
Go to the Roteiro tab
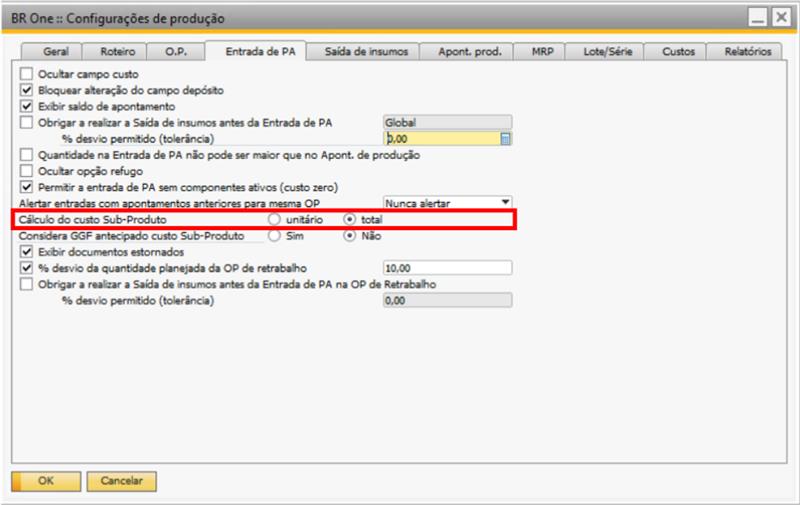tap(116, 51)
